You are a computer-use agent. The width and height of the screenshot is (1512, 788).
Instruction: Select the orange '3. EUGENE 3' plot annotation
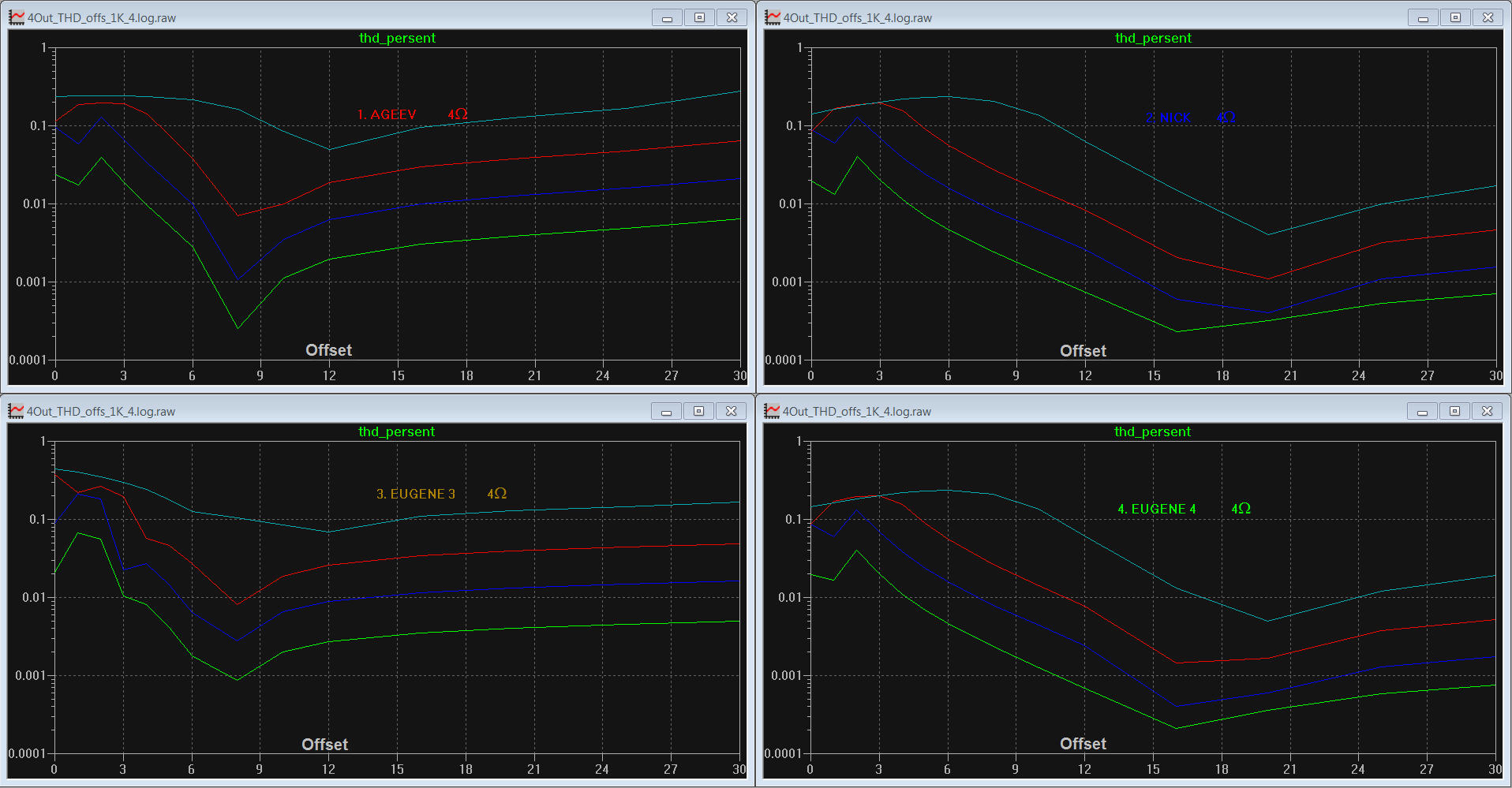tap(416, 494)
